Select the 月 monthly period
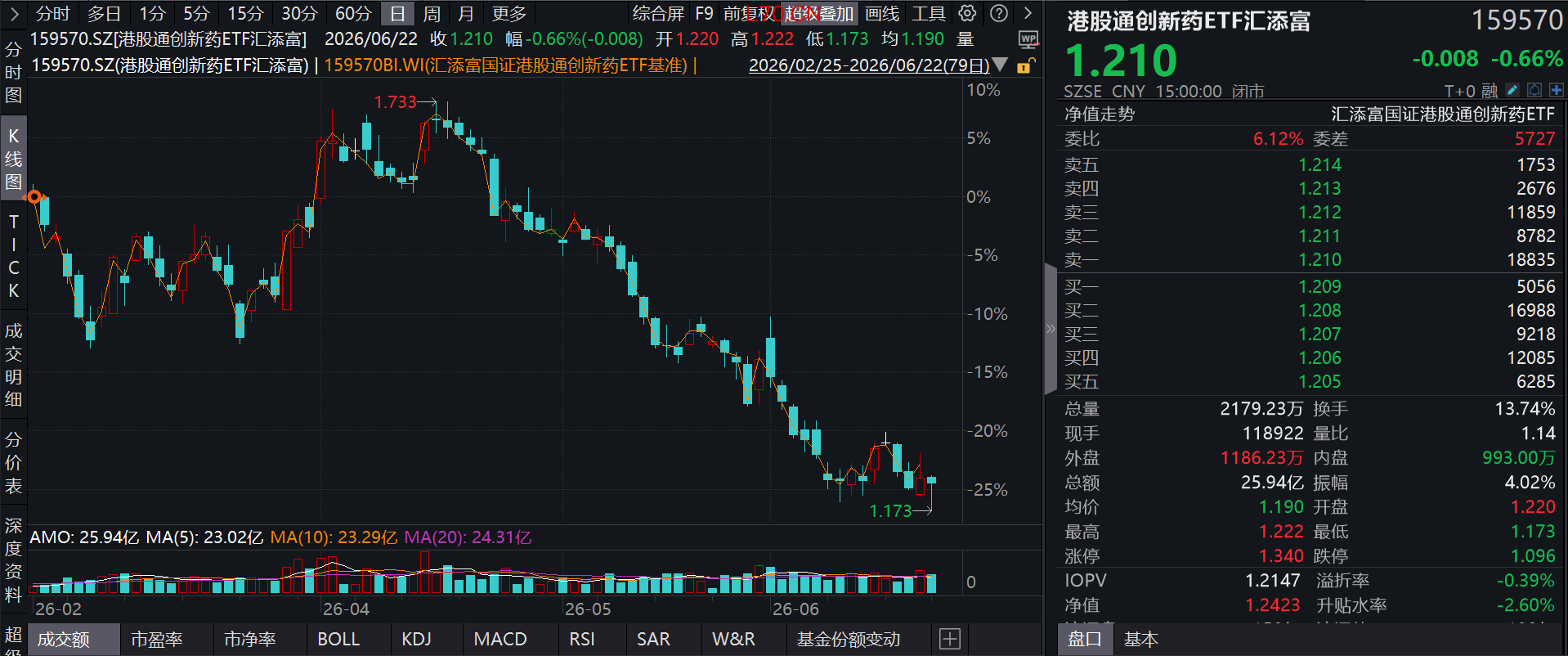This screenshot has height=656, width=1568. [466, 13]
